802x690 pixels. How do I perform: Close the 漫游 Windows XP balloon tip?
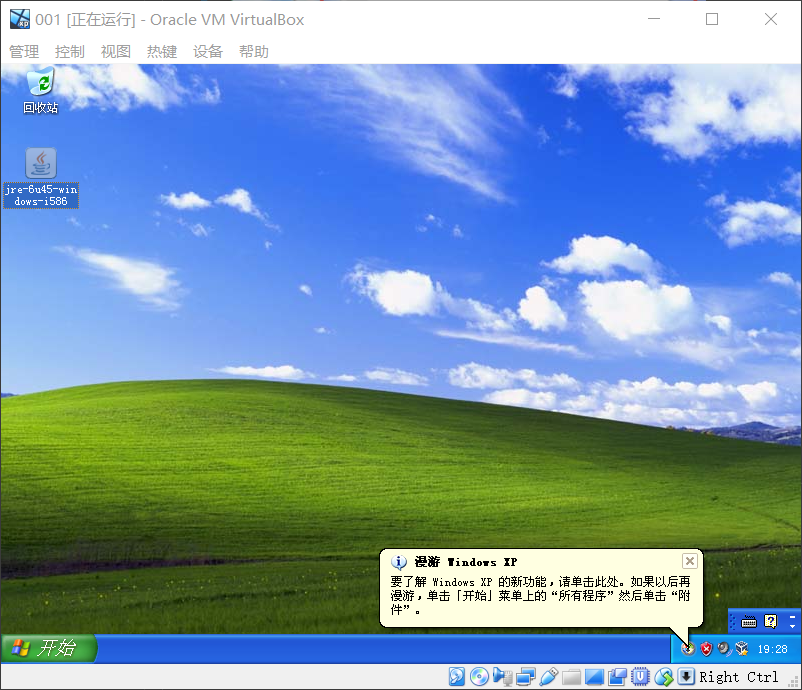tap(689, 561)
